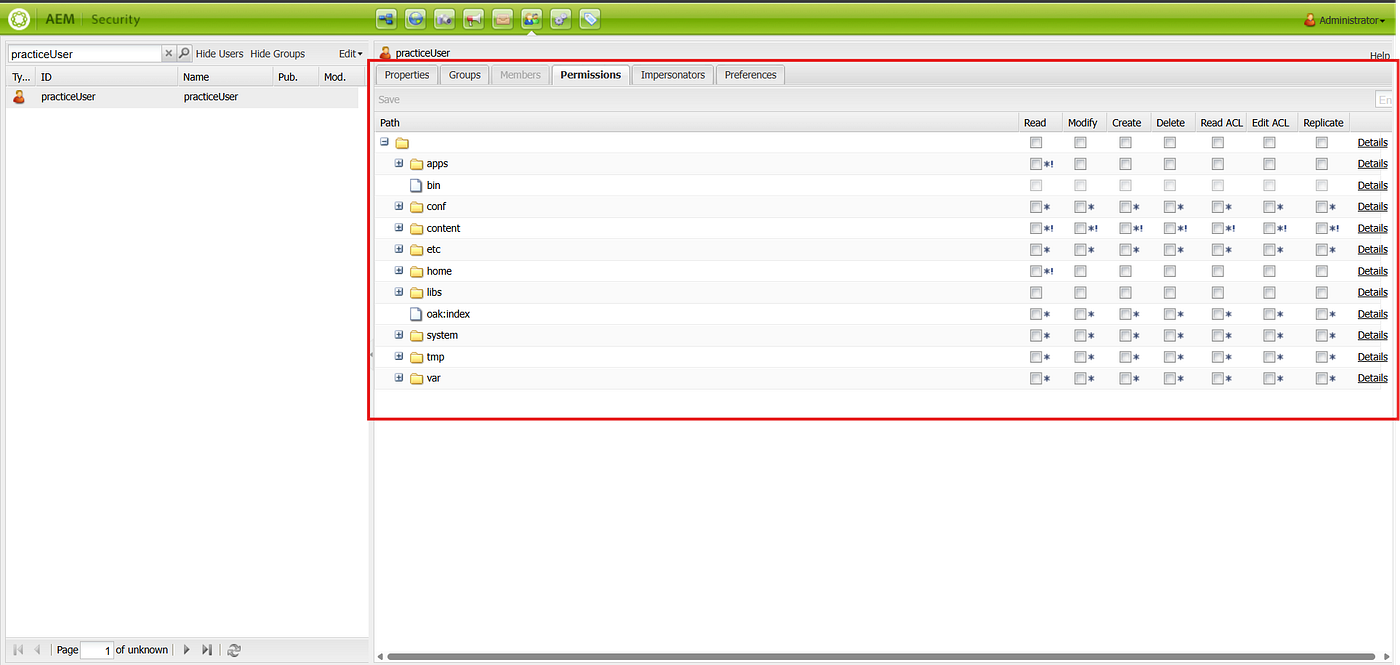Open the Campaigns megaphone icon
The height and width of the screenshot is (665, 1400).
pos(473,18)
